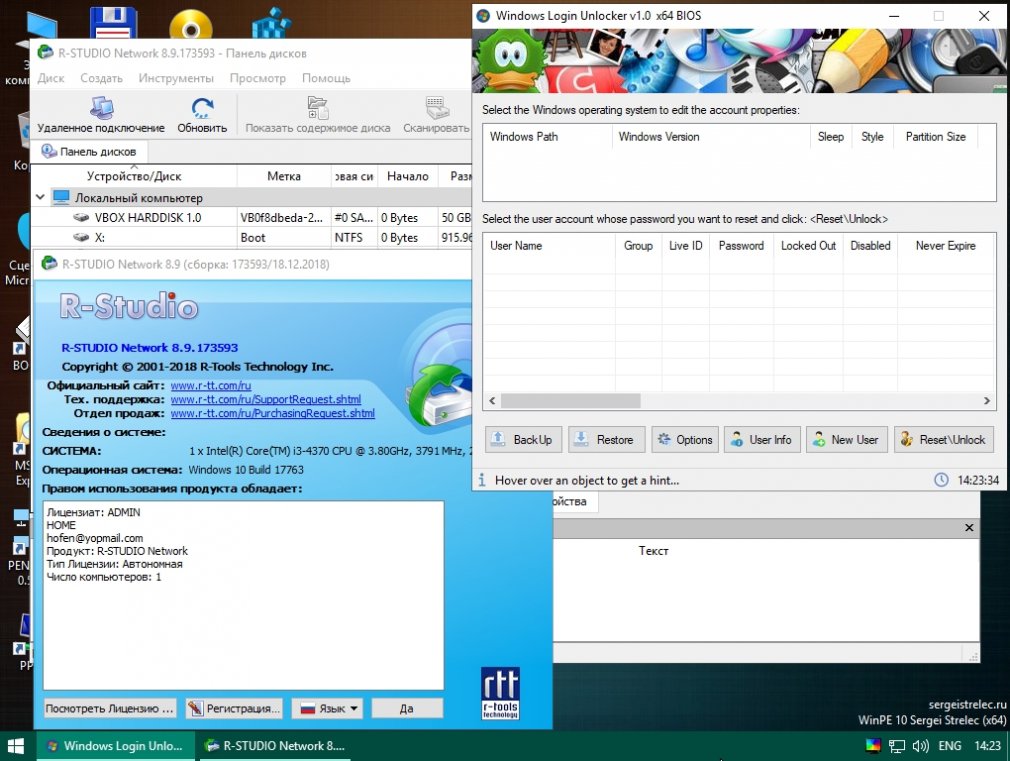Click the Local computer (Локальный компьютер) icon

point(61,197)
